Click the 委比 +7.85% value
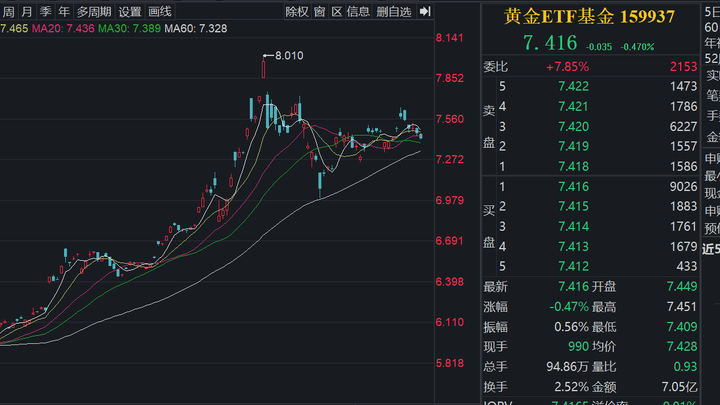The width and height of the screenshot is (720, 405). point(567,67)
